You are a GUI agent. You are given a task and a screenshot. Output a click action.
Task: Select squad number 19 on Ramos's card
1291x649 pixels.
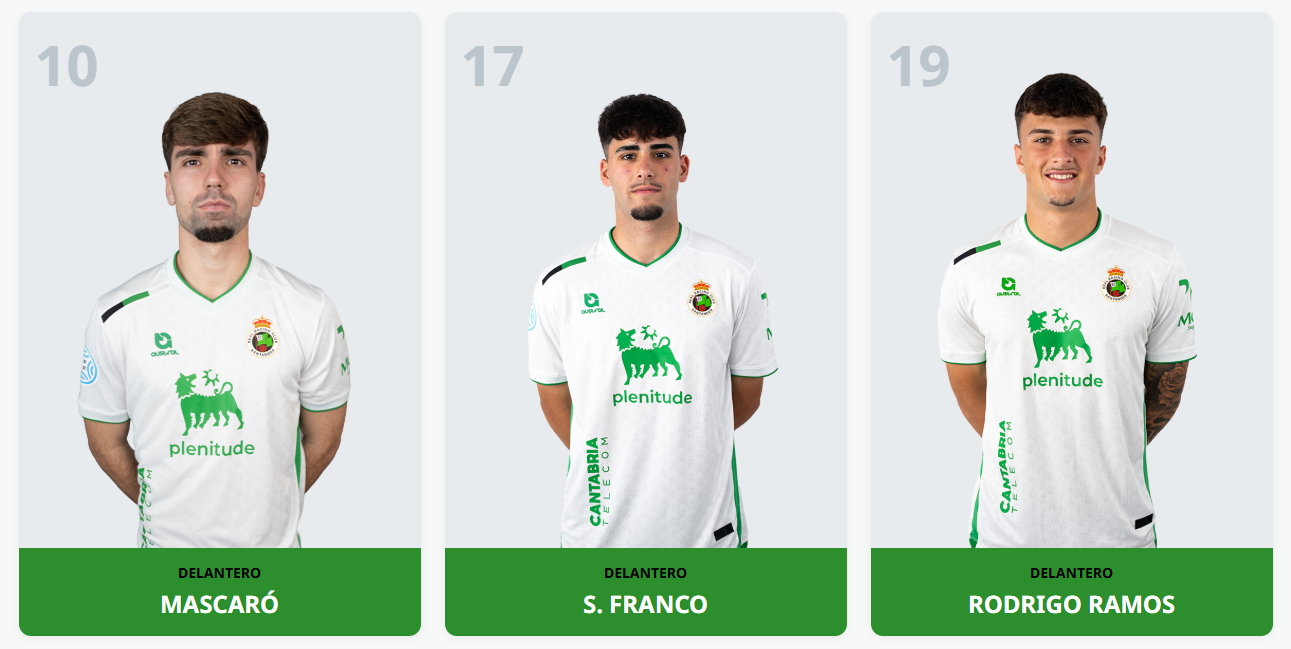click(x=919, y=66)
